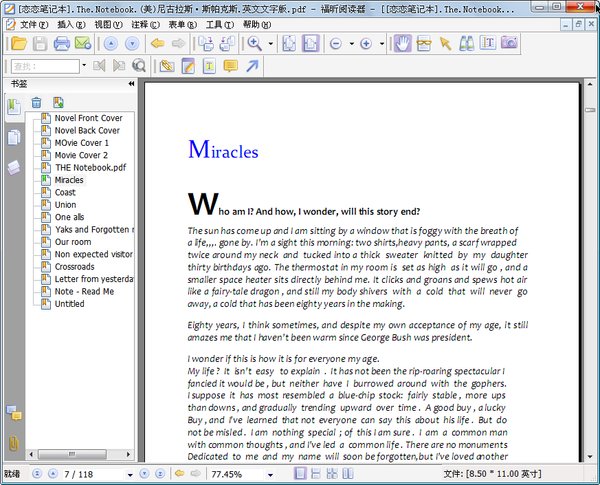Open the 注释 menu

click(145, 25)
